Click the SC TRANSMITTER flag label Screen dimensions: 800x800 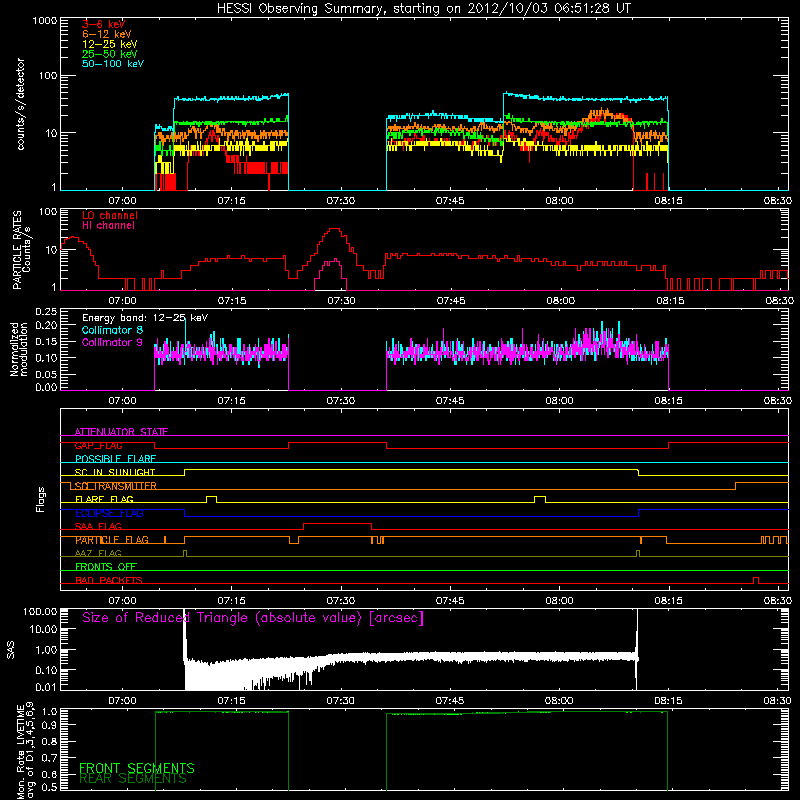(115, 486)
